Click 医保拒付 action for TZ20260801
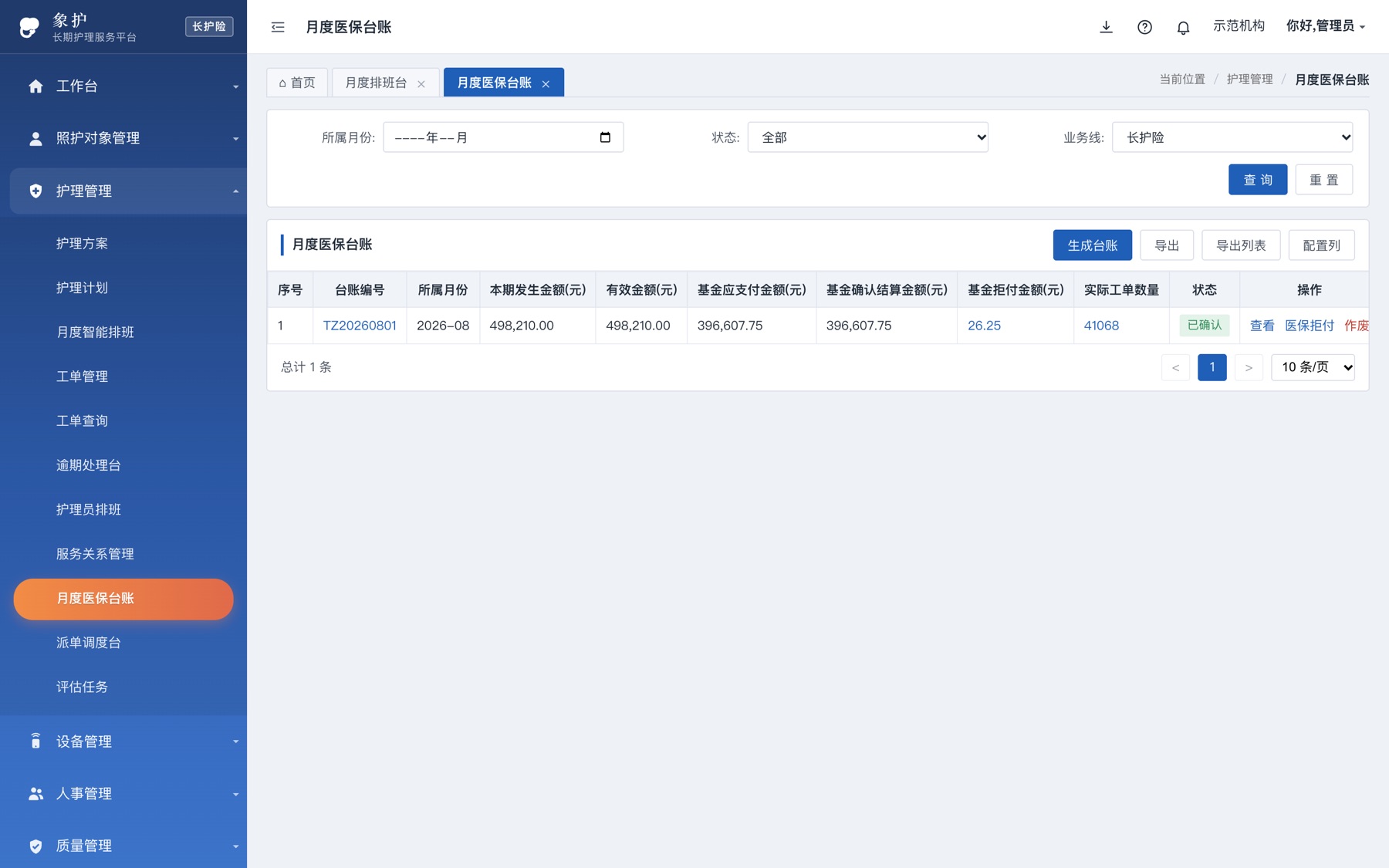This screenshot has width=1389, height=868. coord(1310,326)
